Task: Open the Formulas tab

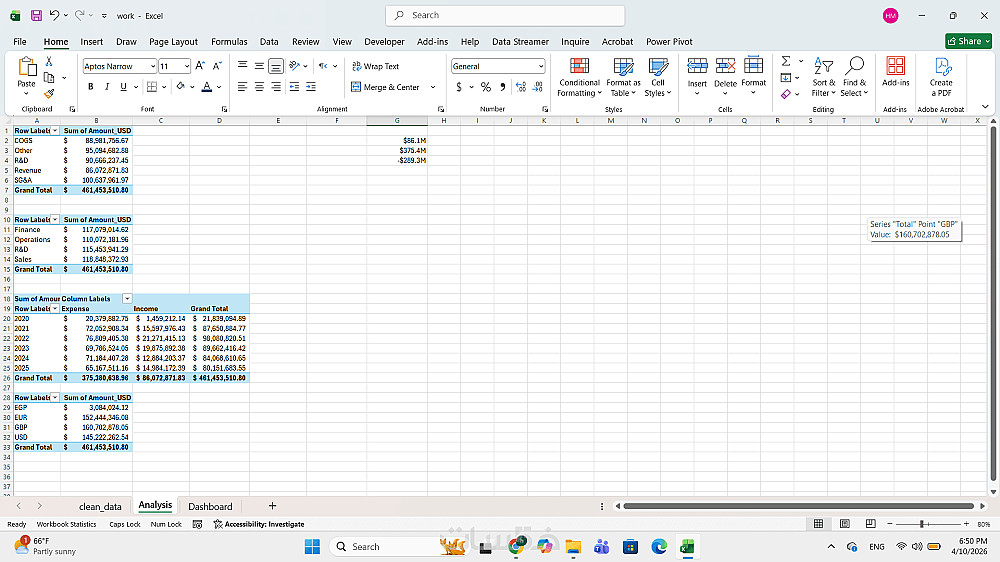Action: pyautogui.click(x=229, y=41)
